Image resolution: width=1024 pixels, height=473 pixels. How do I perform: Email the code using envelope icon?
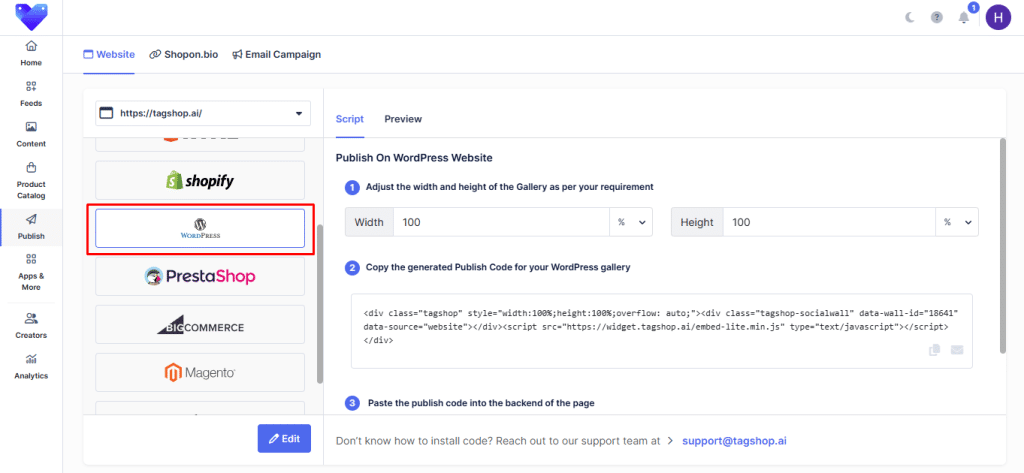957,350
